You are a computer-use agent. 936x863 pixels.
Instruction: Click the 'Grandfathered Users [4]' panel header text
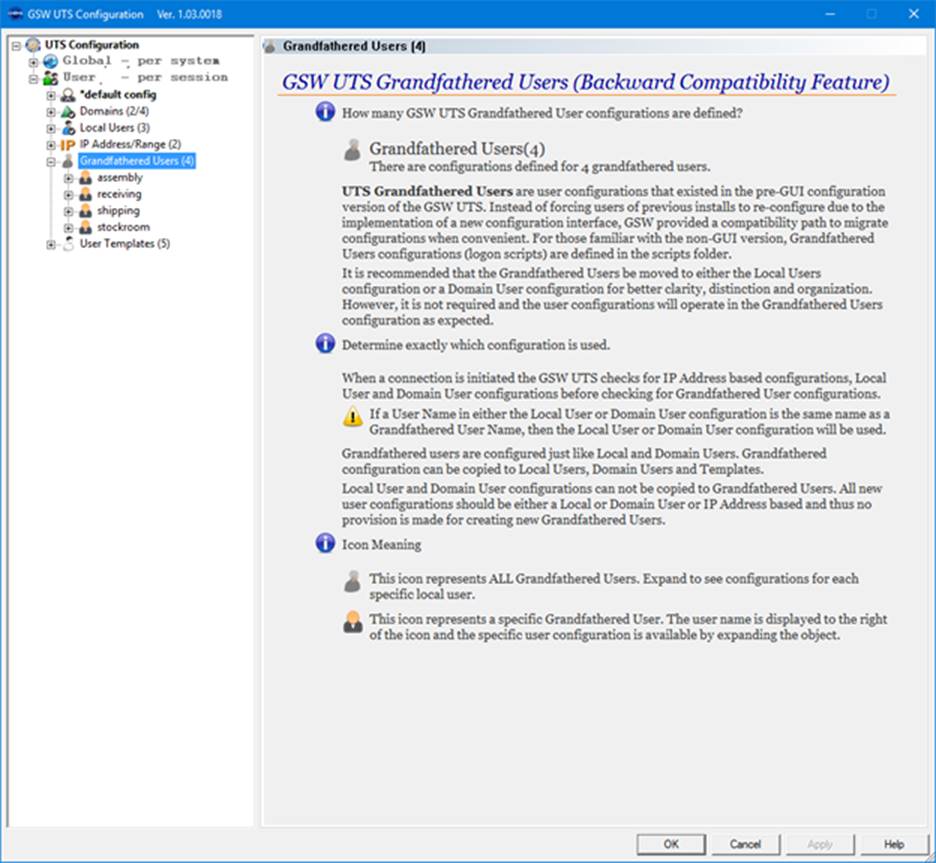pyautogui.click(x=354, y=46)
